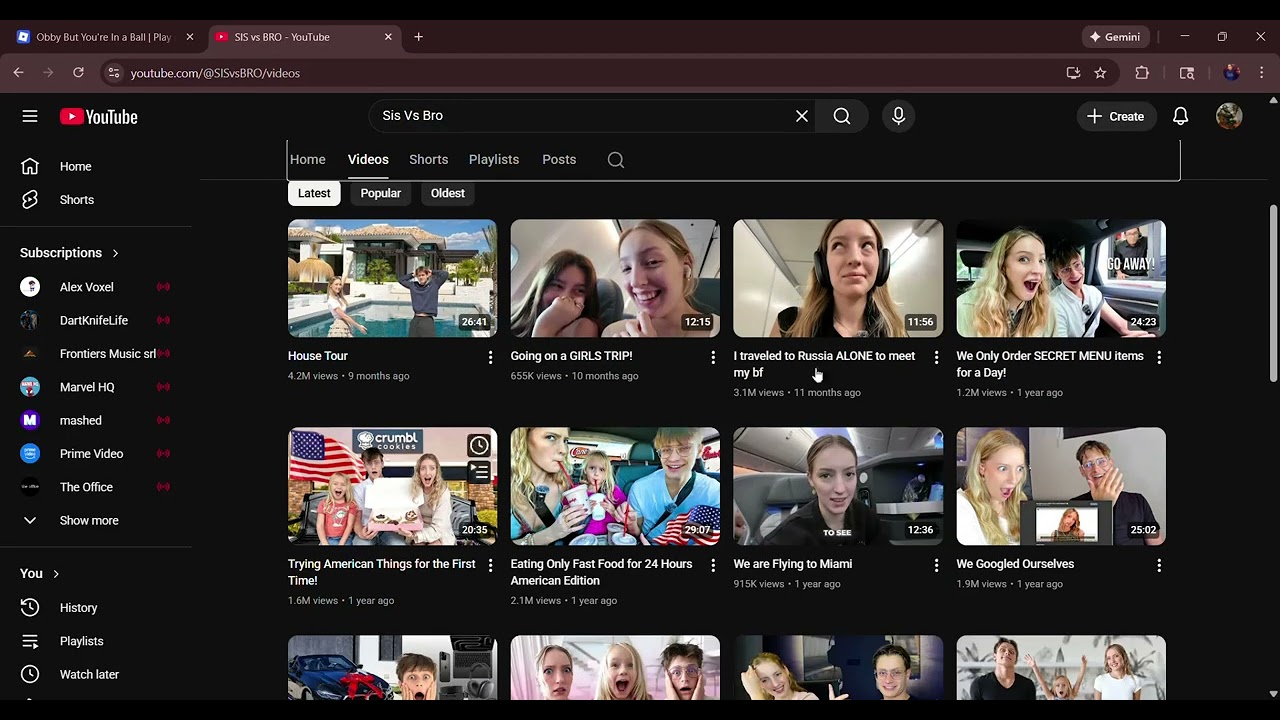Open options for traveled to Russia video
1280x720 pixels.
coord(936,357)
